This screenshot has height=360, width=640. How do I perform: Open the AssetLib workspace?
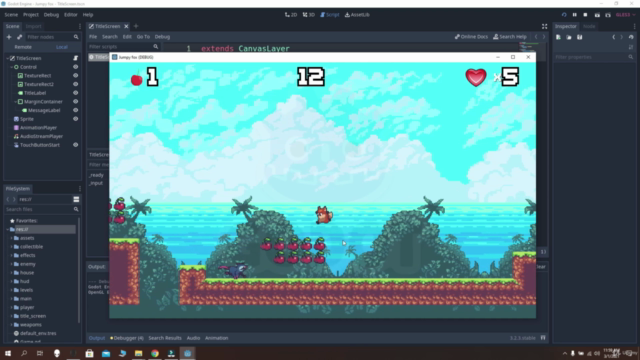(x=357, y=15)
